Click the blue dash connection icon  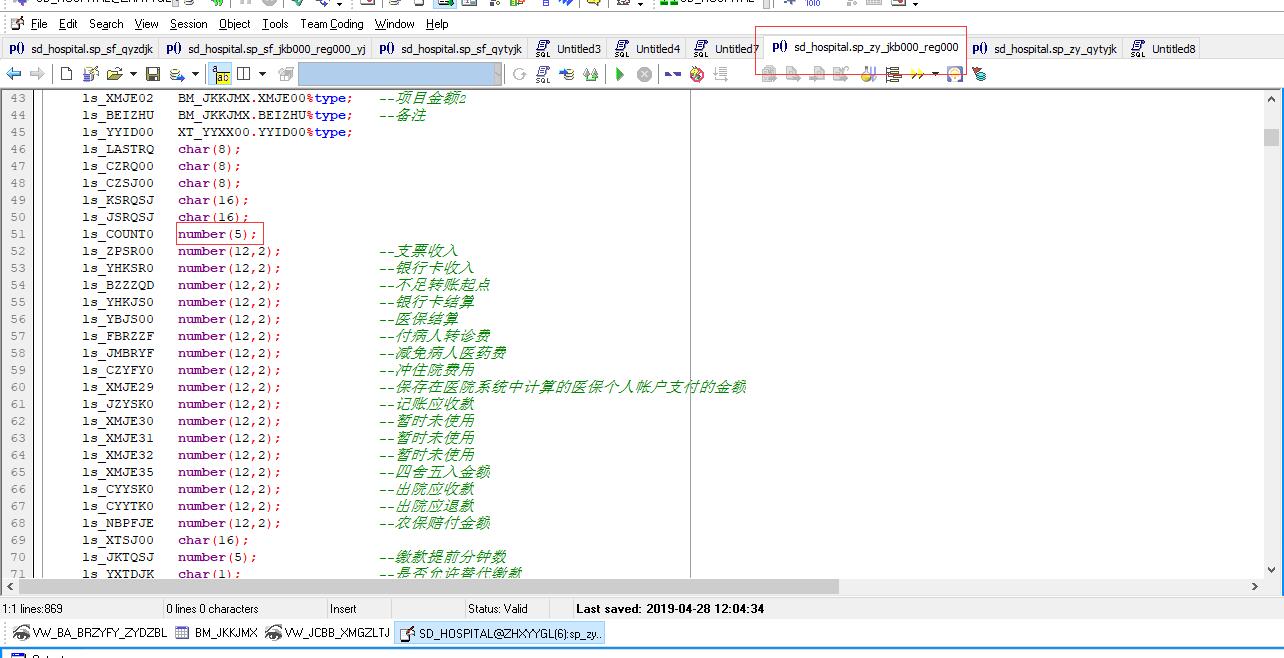click(x=673, y=74)
